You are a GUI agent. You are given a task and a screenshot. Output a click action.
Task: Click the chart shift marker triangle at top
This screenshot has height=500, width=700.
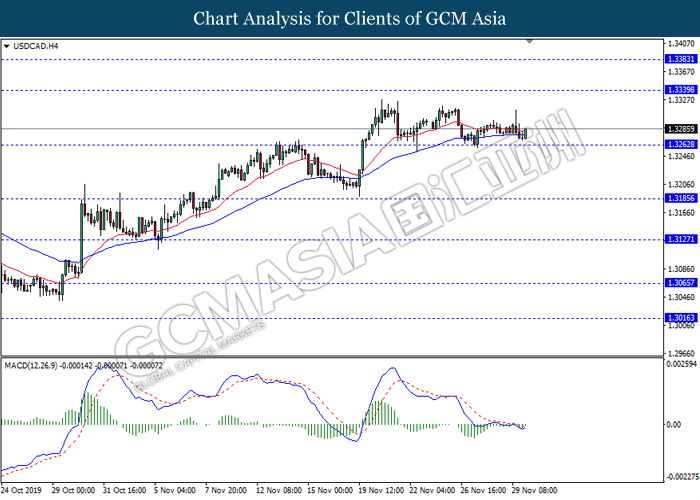point(531,42)
